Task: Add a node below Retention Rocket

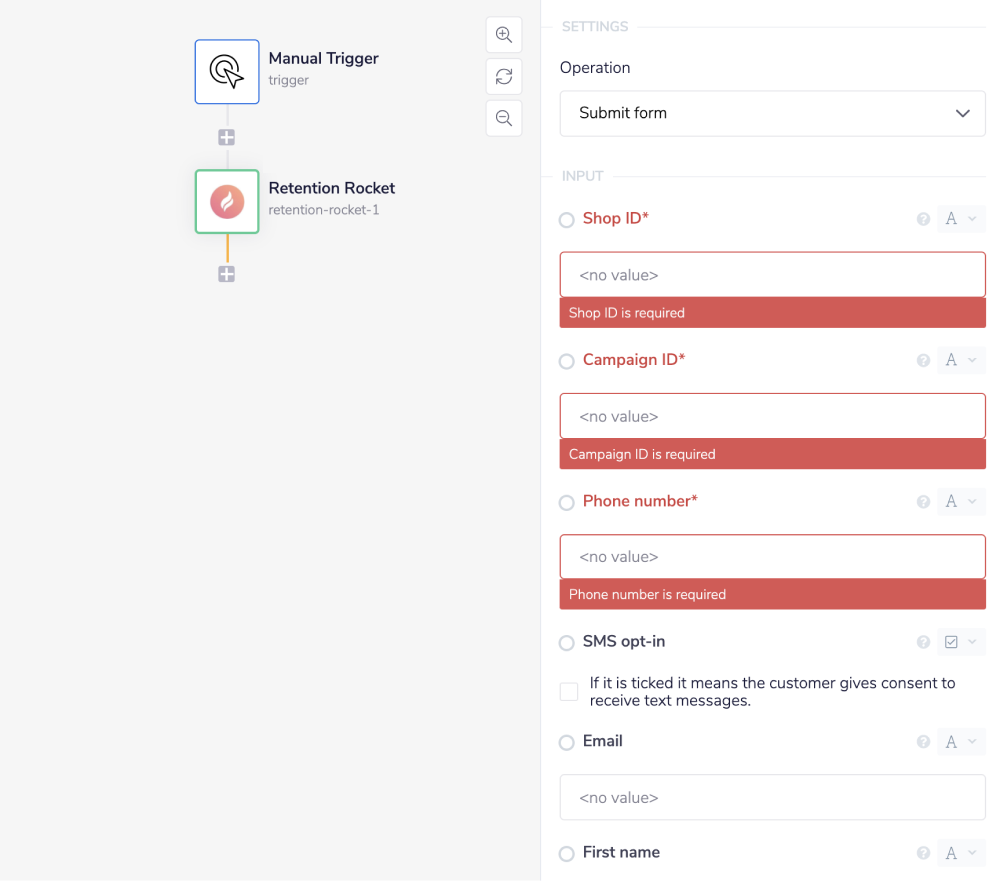Action: pos(226,273)
